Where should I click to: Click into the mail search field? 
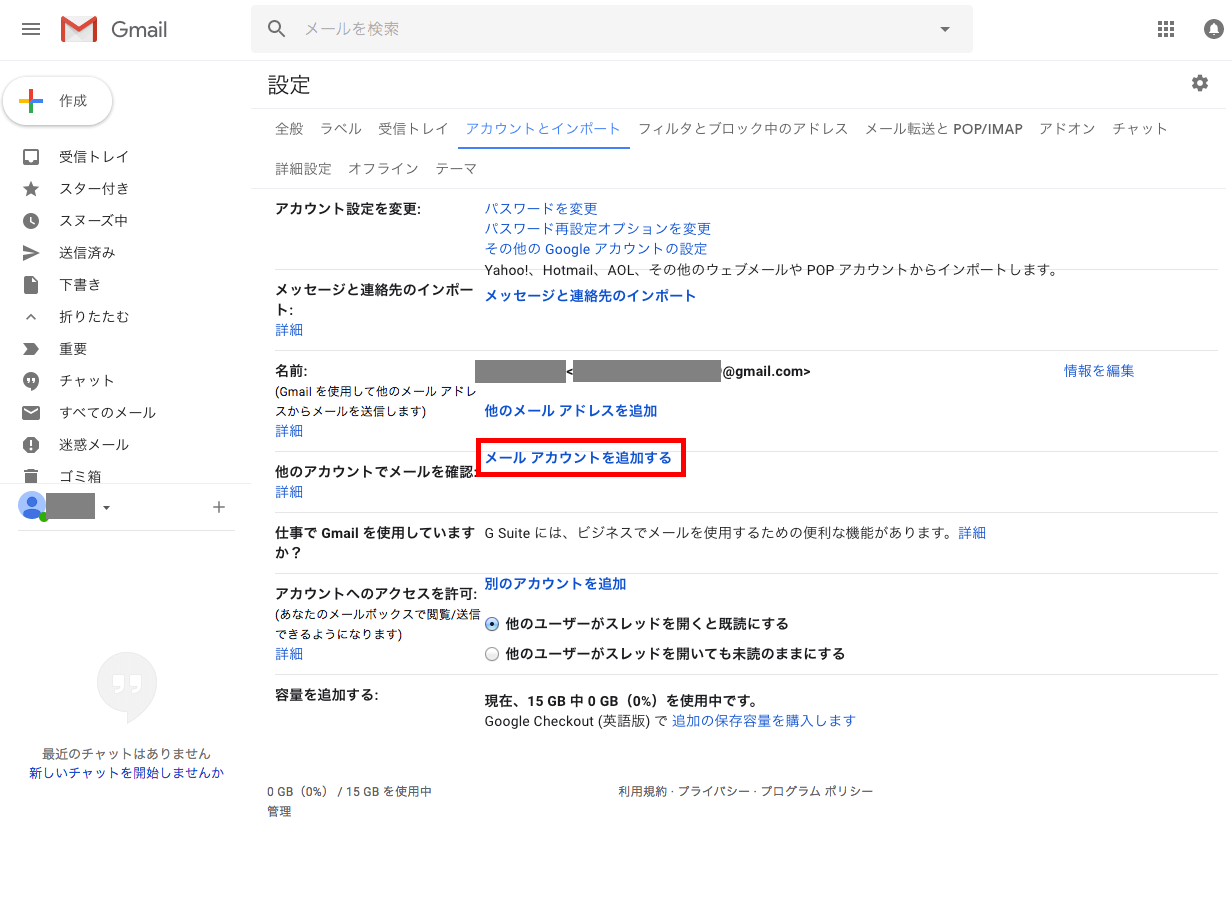click(600, 29)
